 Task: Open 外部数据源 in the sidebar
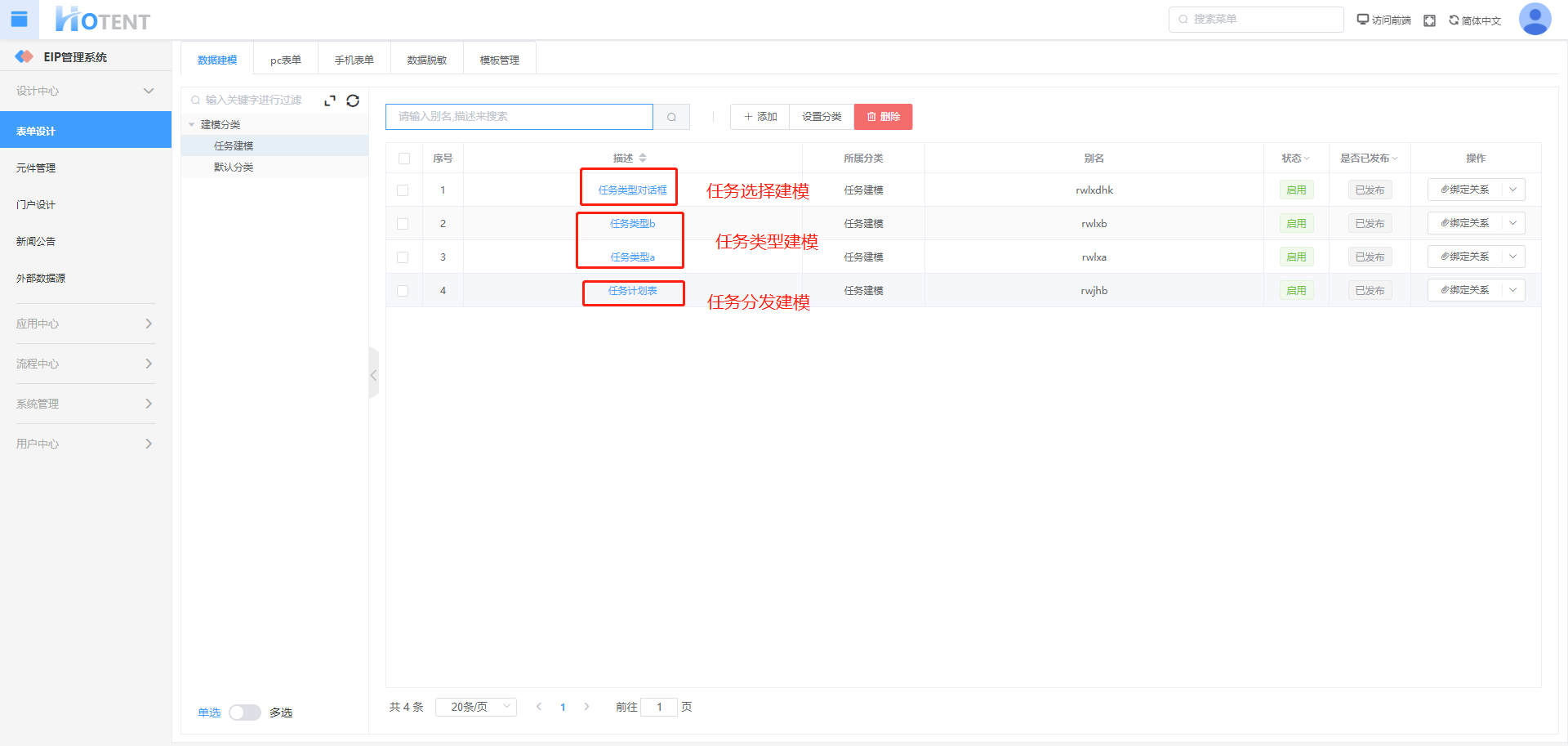pyautogui.click(x=86, y=278)
